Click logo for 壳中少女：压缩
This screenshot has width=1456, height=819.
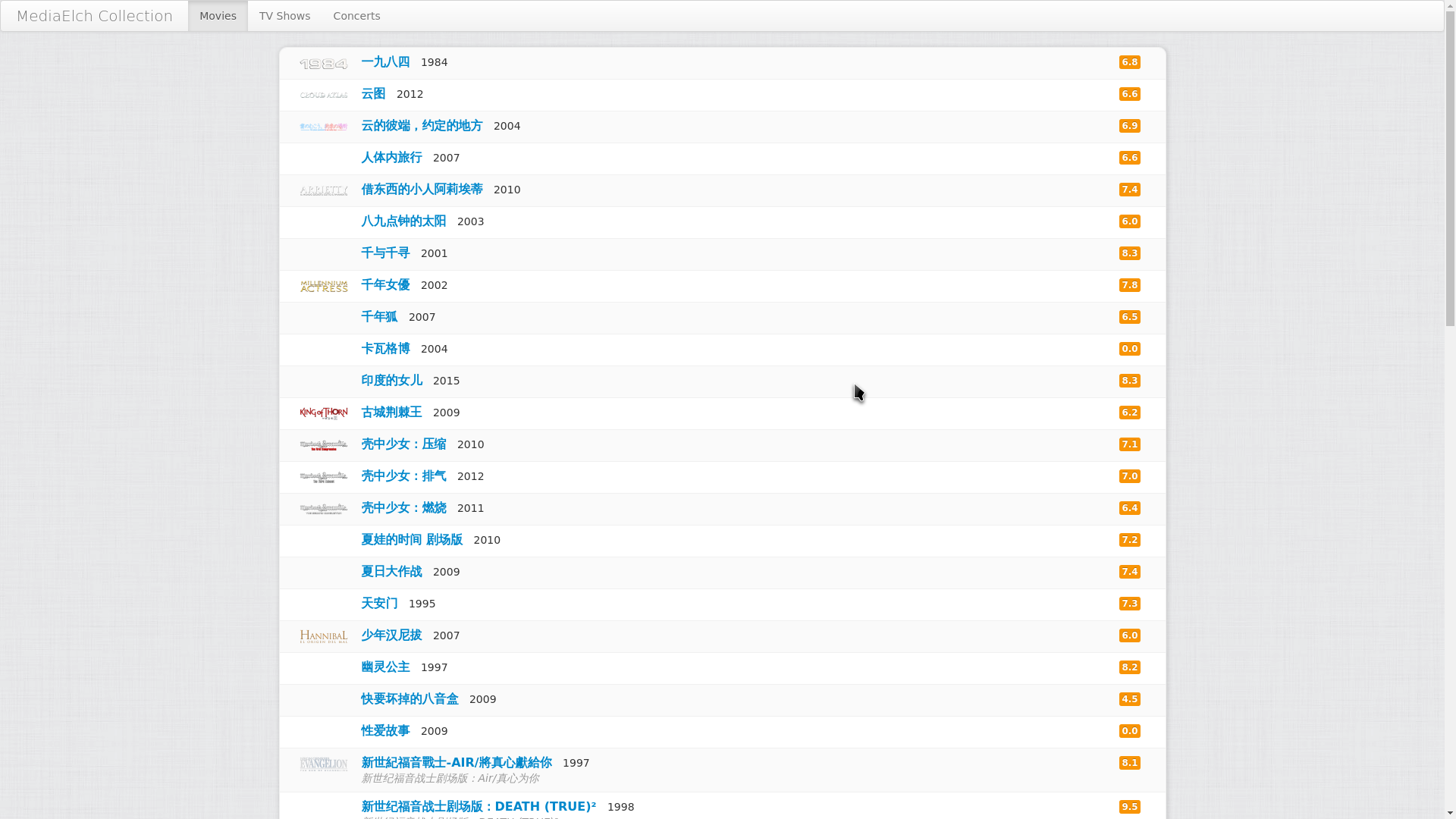323,445
